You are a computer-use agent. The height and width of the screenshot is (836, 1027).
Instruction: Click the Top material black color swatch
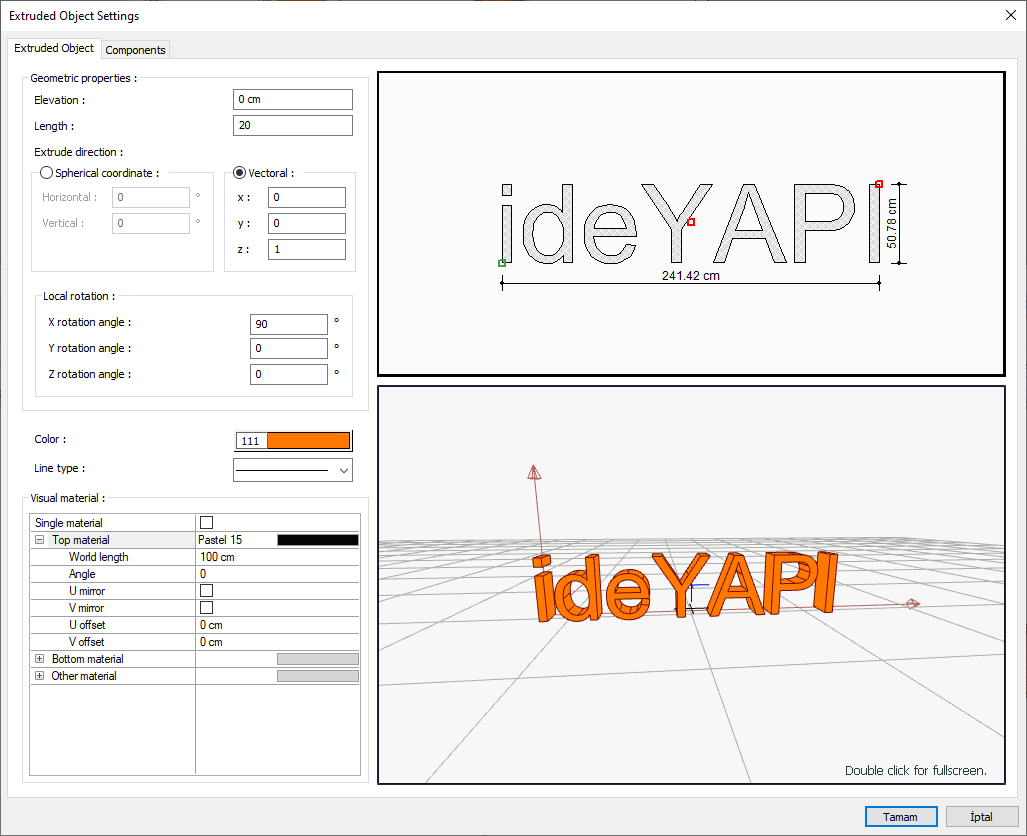tap(317, 540)
